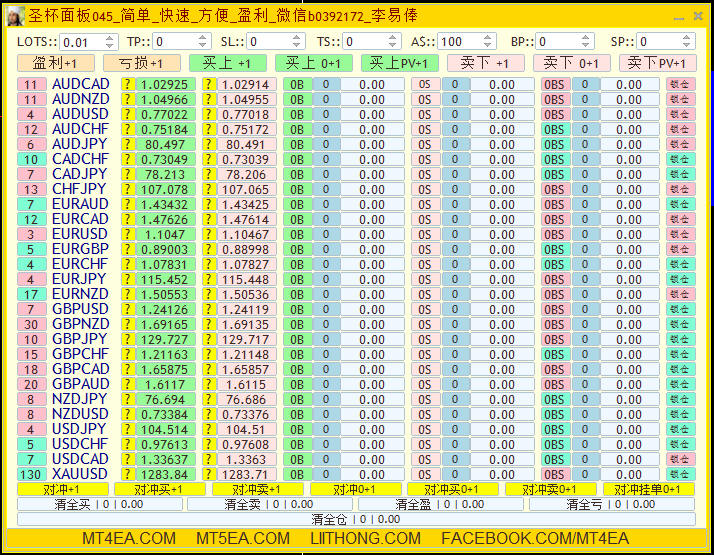
Task: Click the 清全仓 close-all bar
Action: tap(356, 519)
